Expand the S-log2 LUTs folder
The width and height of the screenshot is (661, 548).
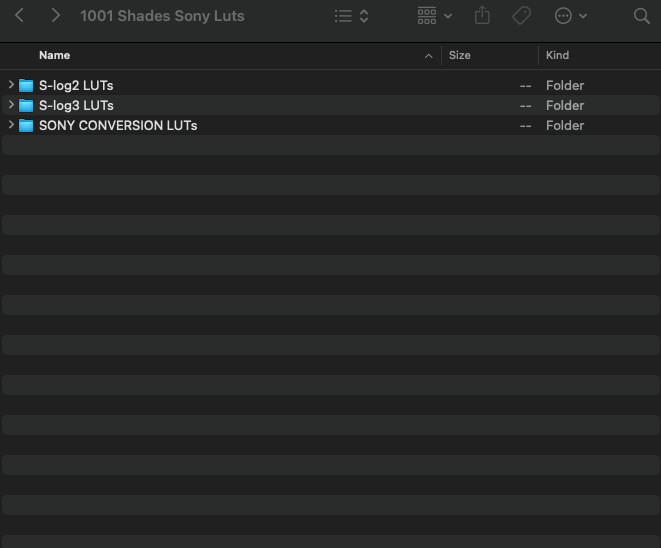click(11, 85)
